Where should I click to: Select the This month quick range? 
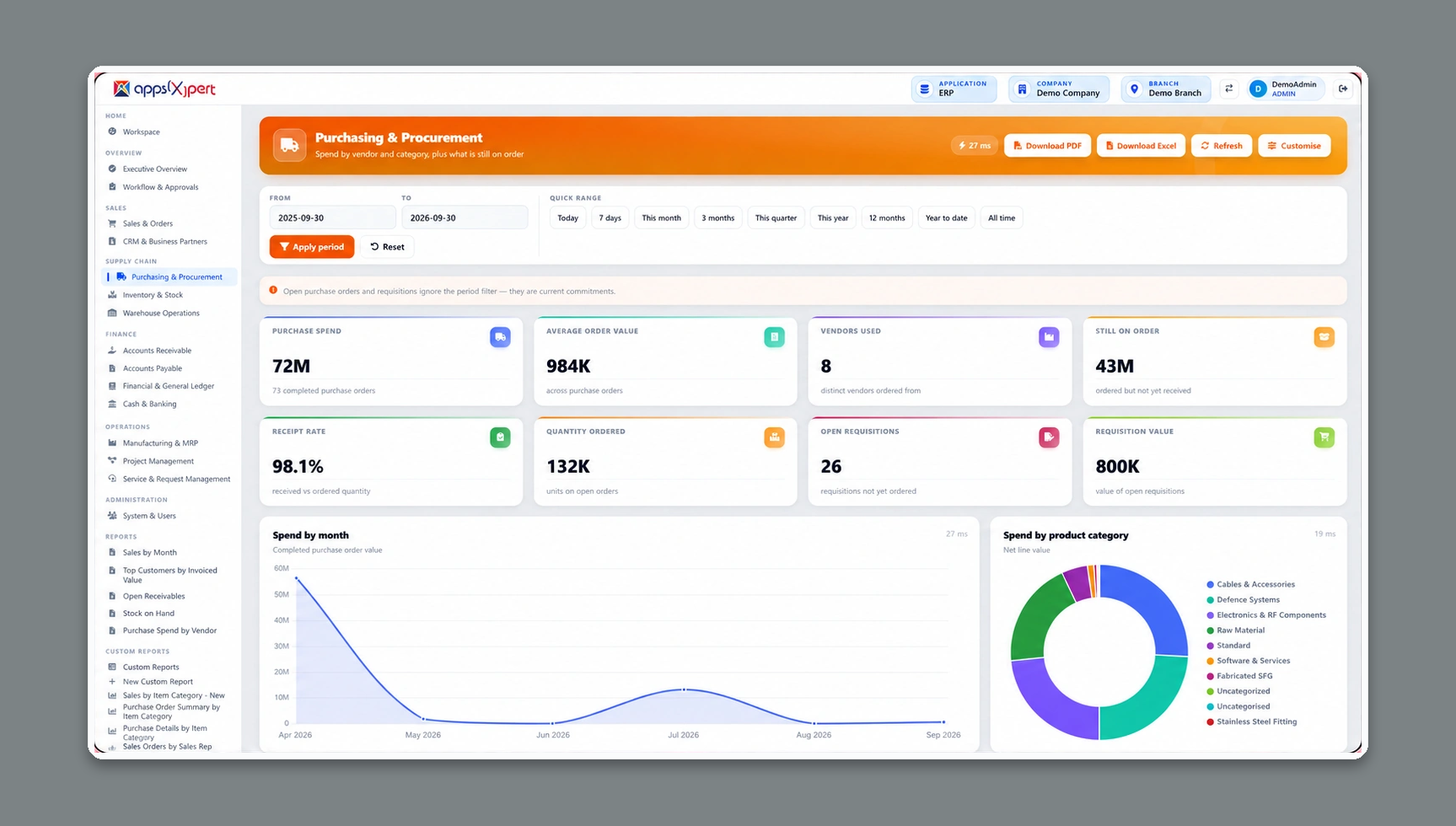tap(661, 218)
